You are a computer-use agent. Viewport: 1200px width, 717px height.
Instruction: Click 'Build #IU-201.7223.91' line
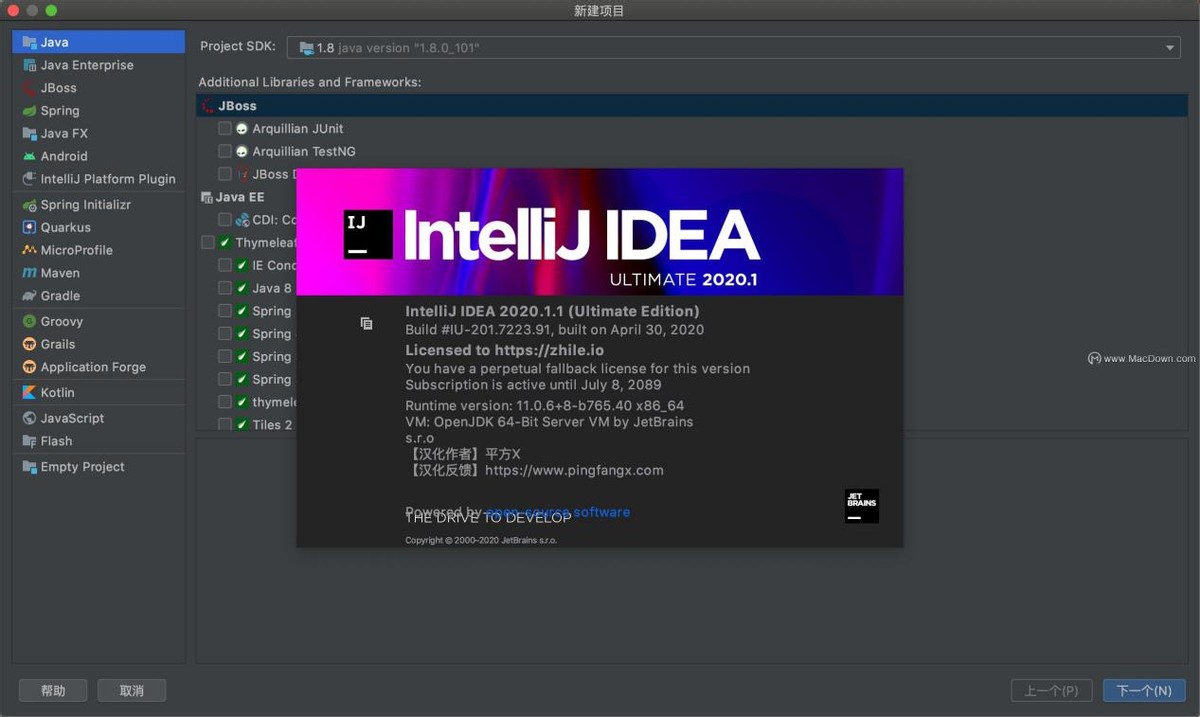(554, 330)
